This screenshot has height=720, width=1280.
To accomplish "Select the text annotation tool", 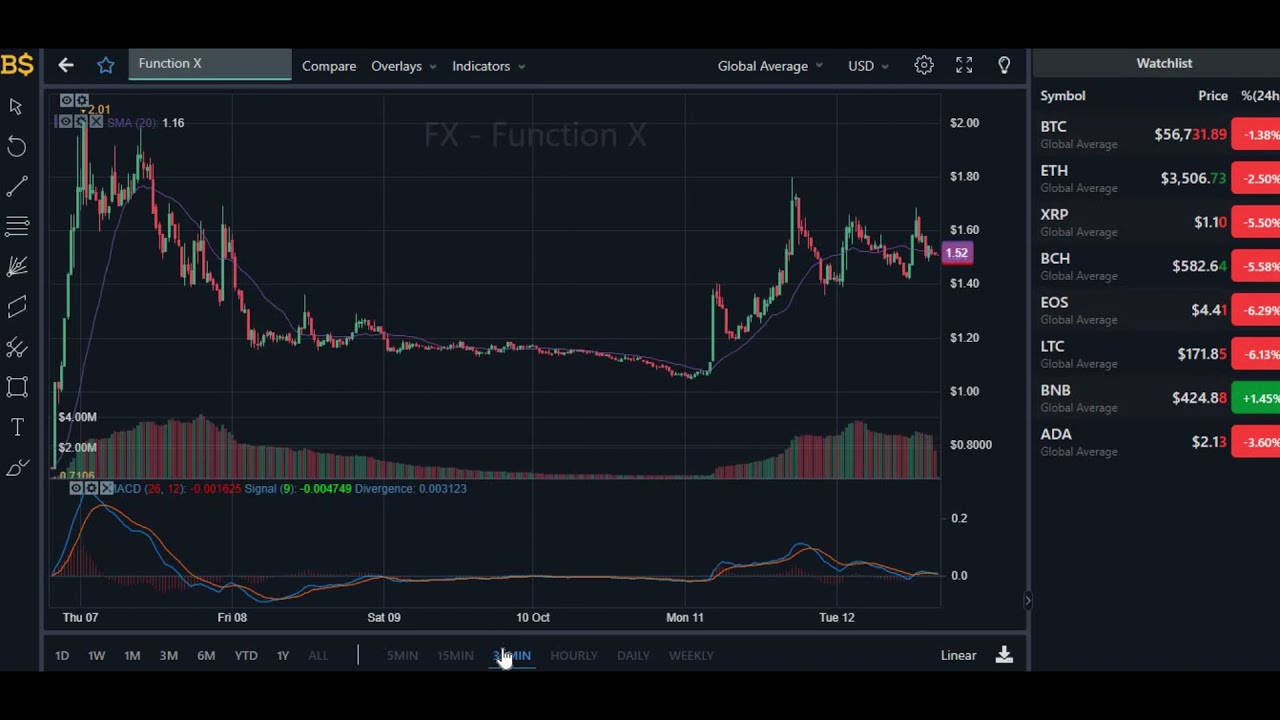I will click(x=17, y=428).
